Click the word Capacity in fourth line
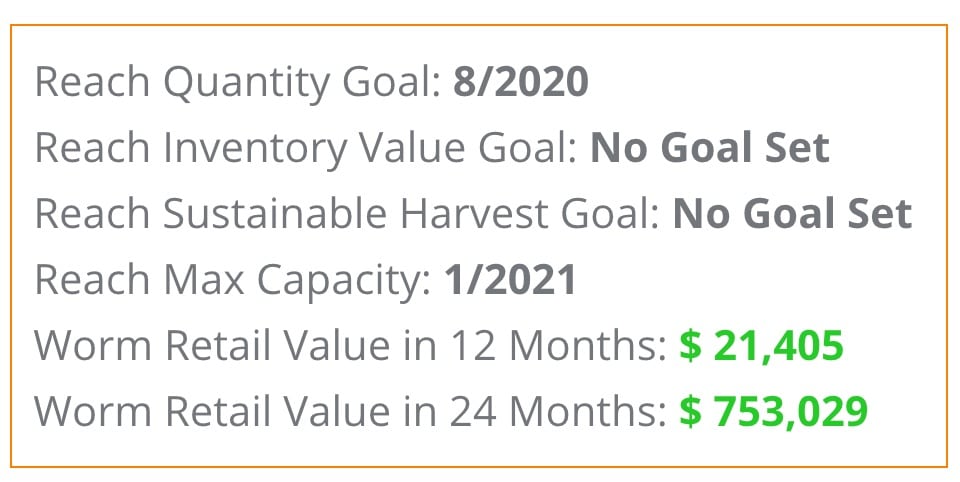The height and width of the screenshot is (482, 960). pos(344,281)
